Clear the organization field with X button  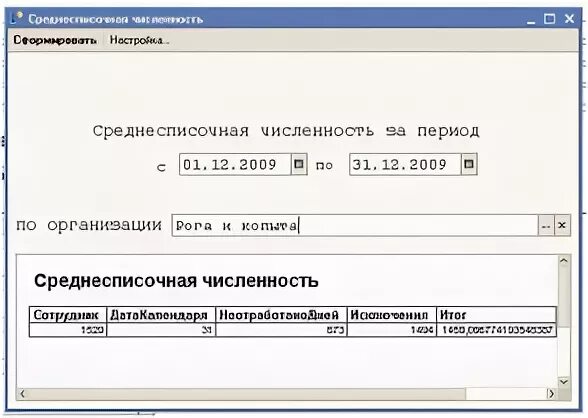tap(562, 226)
